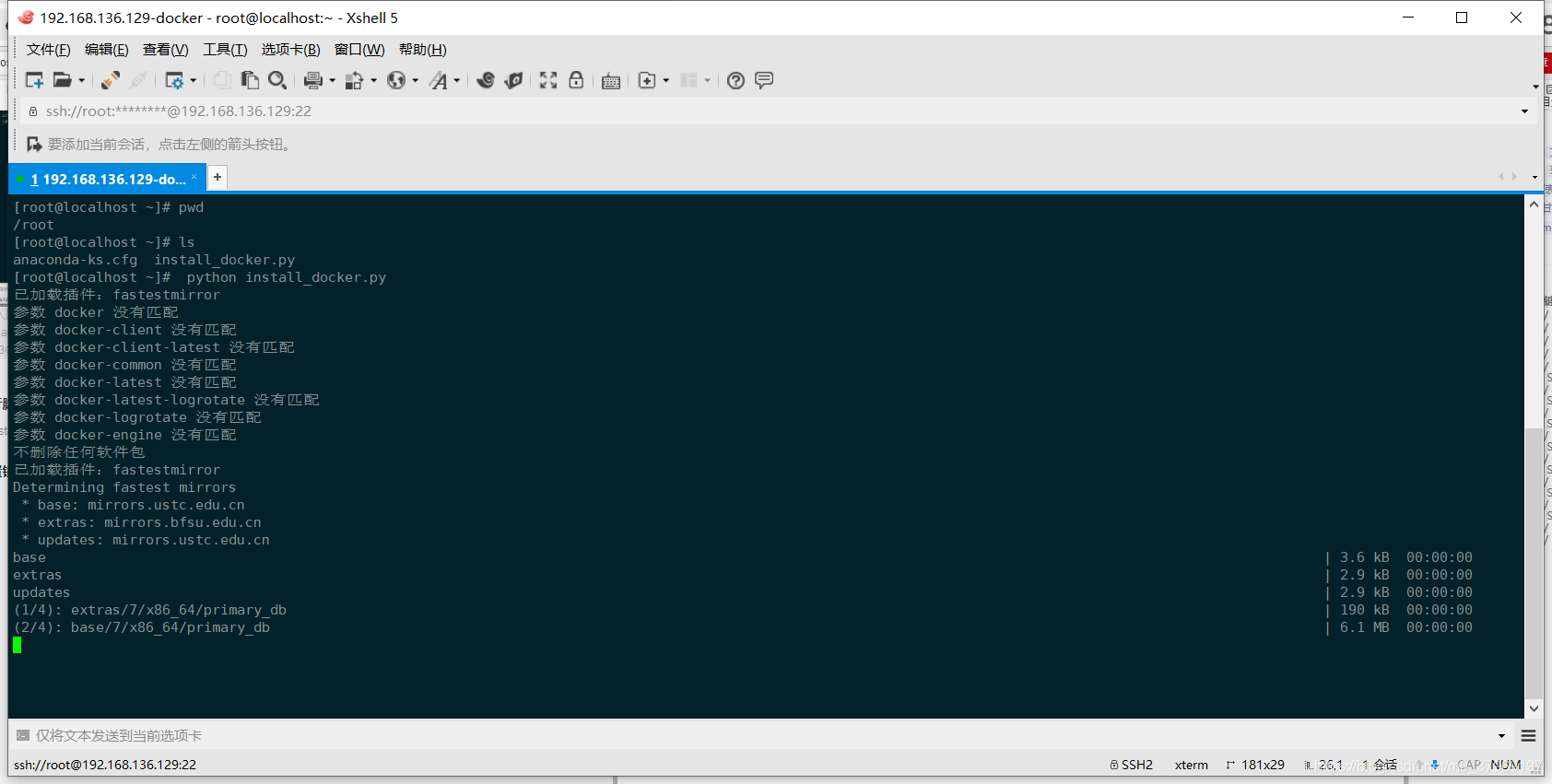Click the 181x29 terminal size status
The width and height of the screenshot is (1552, 784).
click(x=1255, y=765)
